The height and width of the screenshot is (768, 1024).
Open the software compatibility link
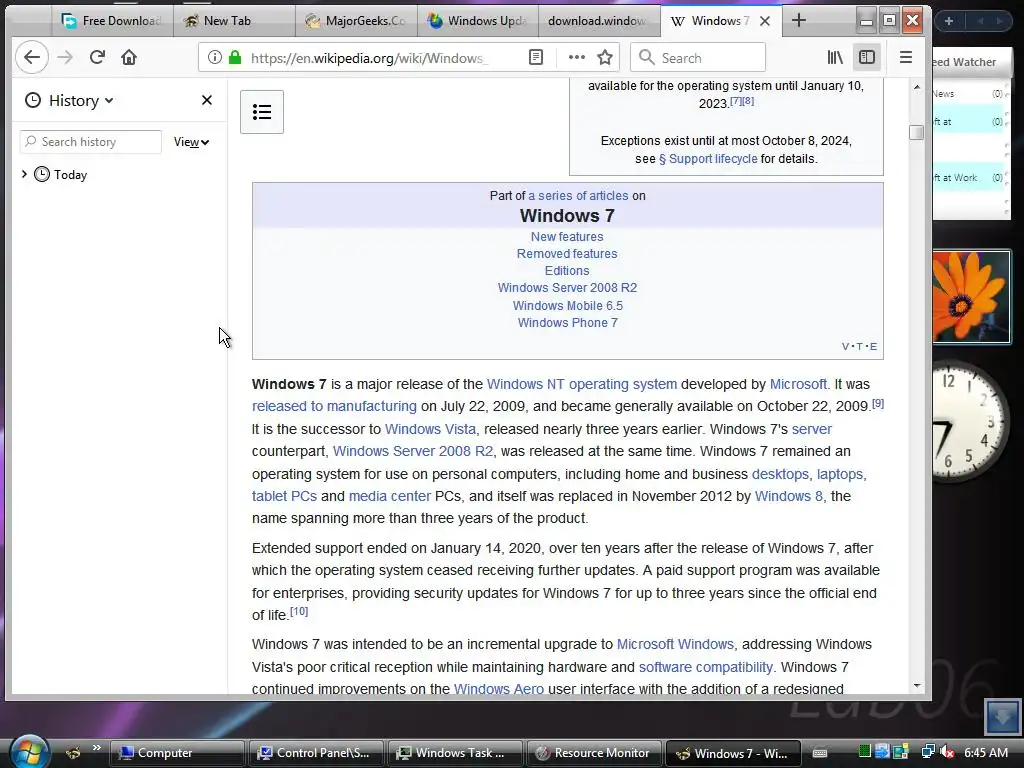point(705,667)
